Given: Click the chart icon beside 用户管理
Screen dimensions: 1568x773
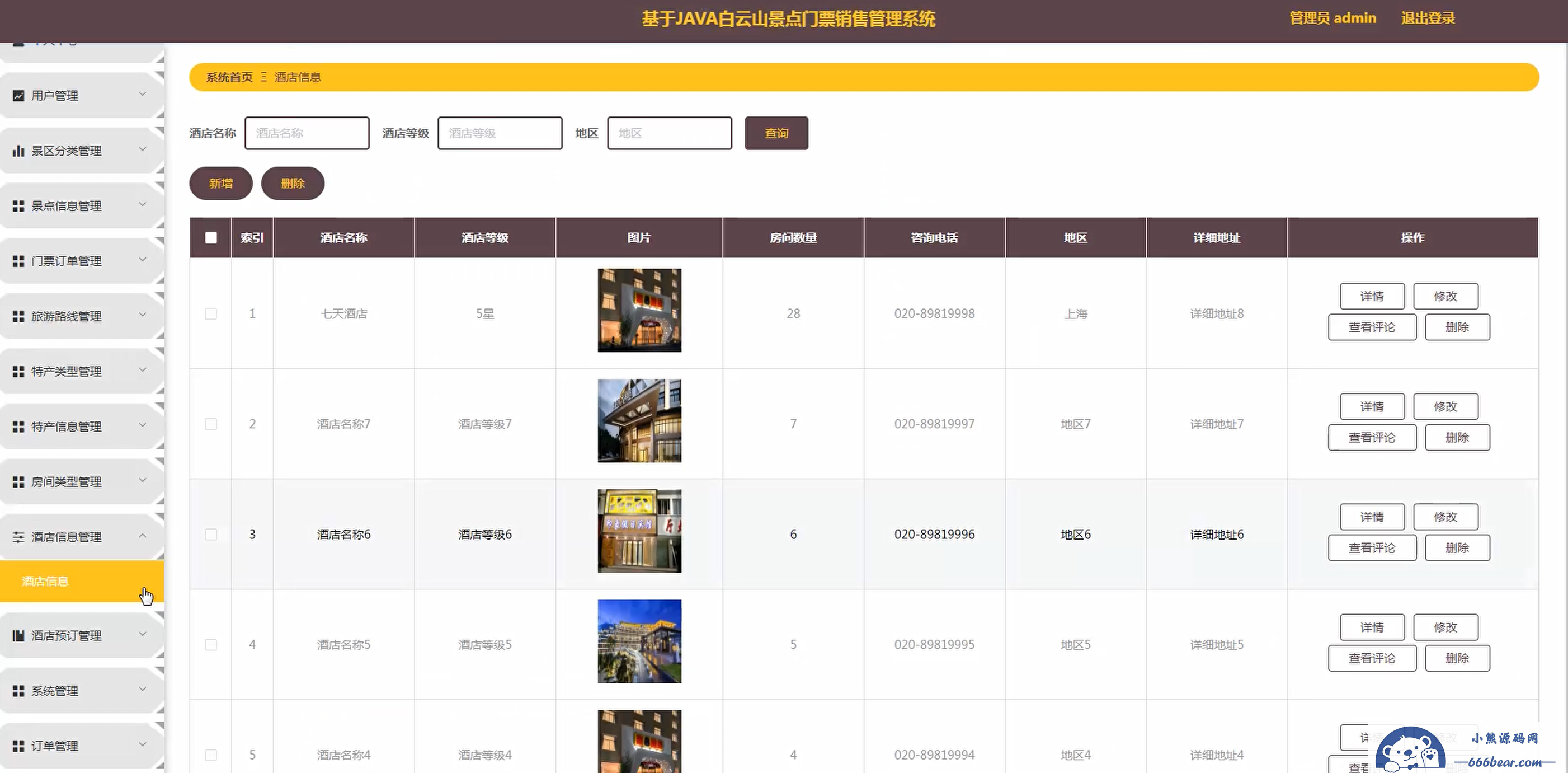Looking at the screenshot, I should (x=19, y=96).
